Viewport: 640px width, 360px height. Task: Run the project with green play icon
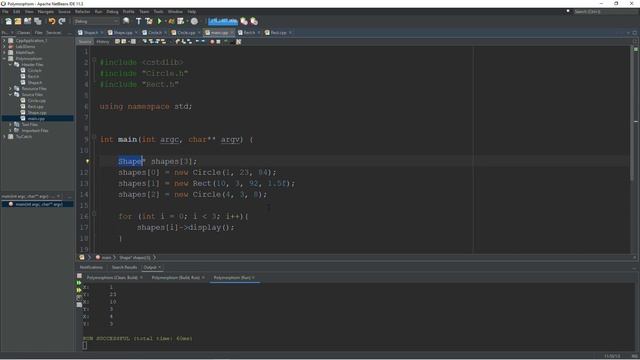pos(160,21)
